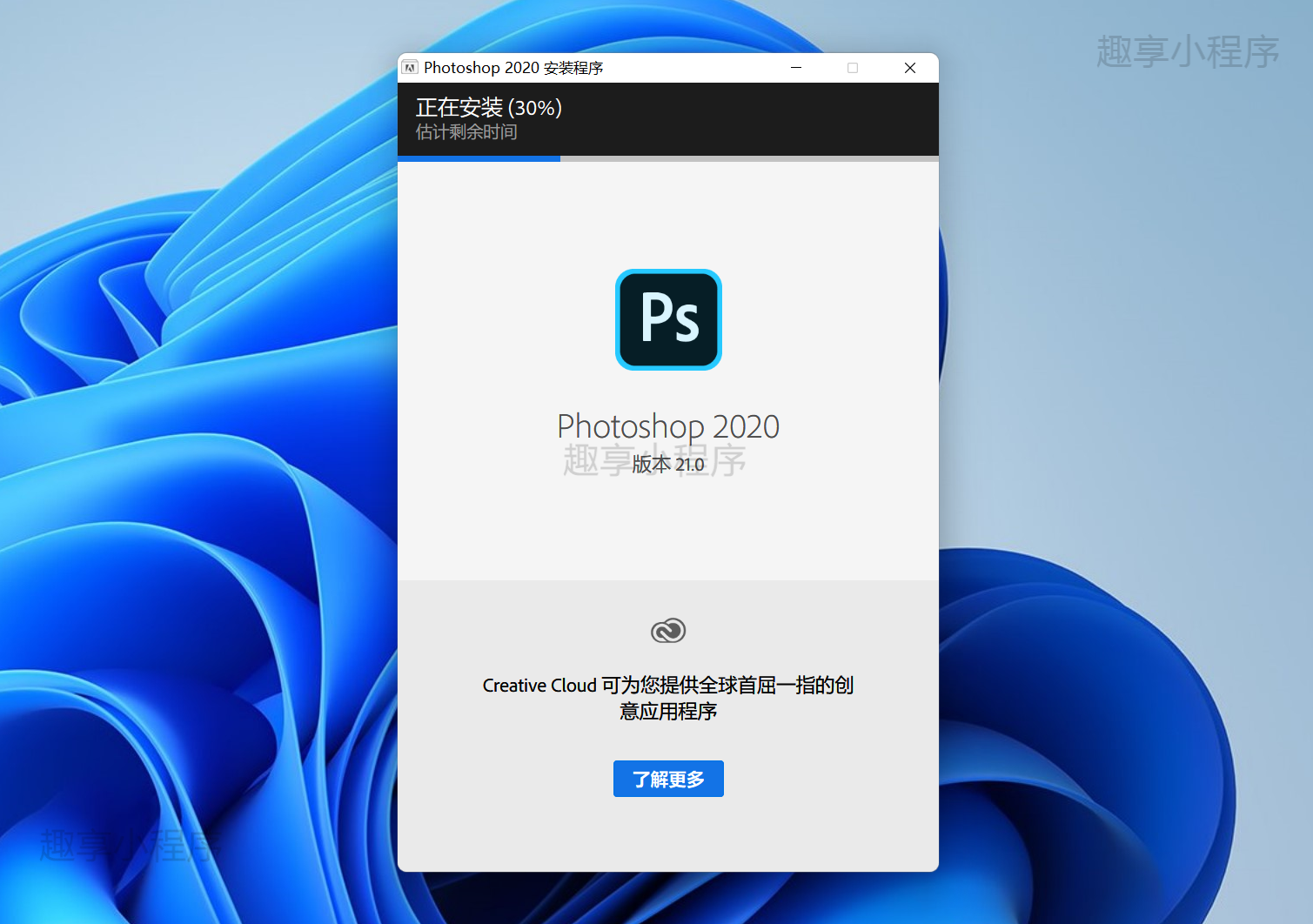Image resolution: width=1313 pixels, height=924 pixels.
Task: Click the Creative Cloud logo icon
Action: pos(668,631)
